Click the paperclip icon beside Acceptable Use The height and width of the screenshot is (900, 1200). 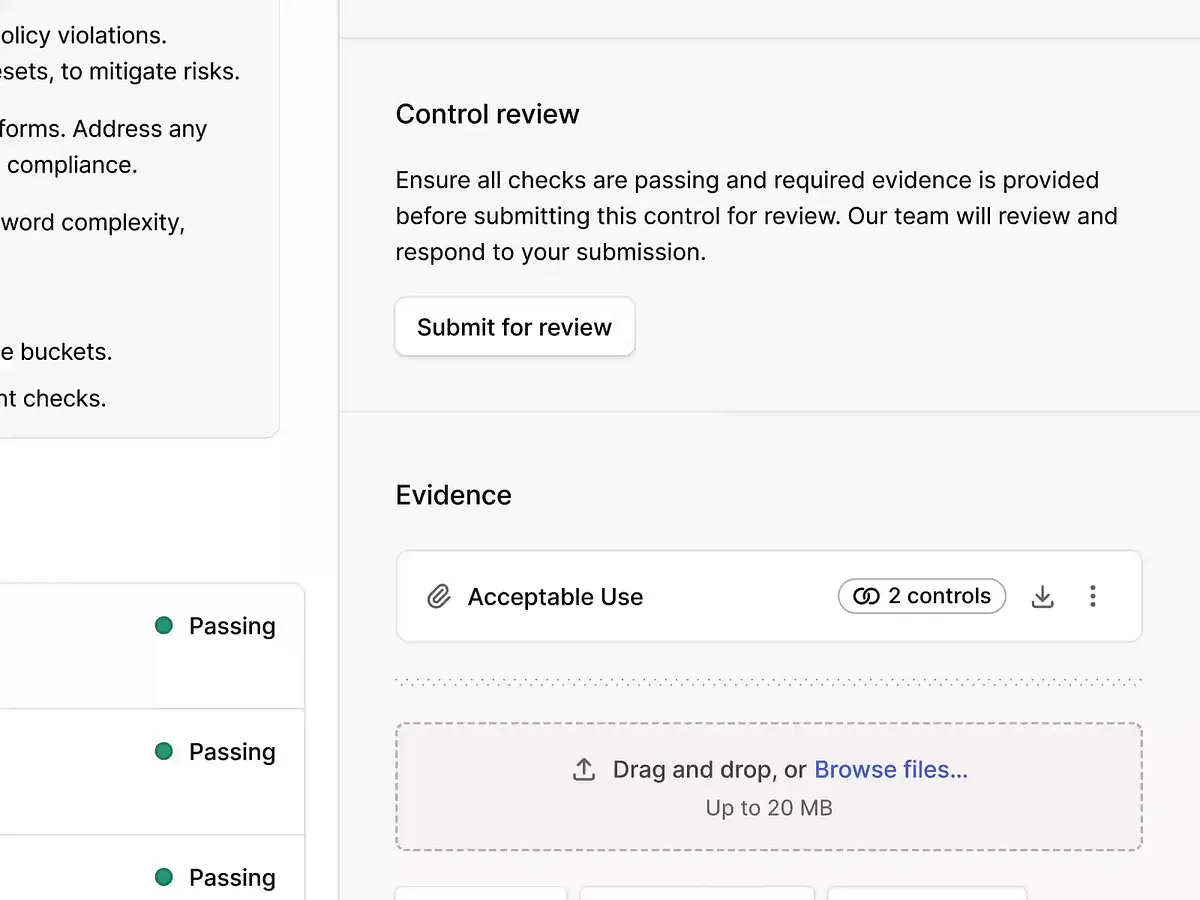[439, 597]
